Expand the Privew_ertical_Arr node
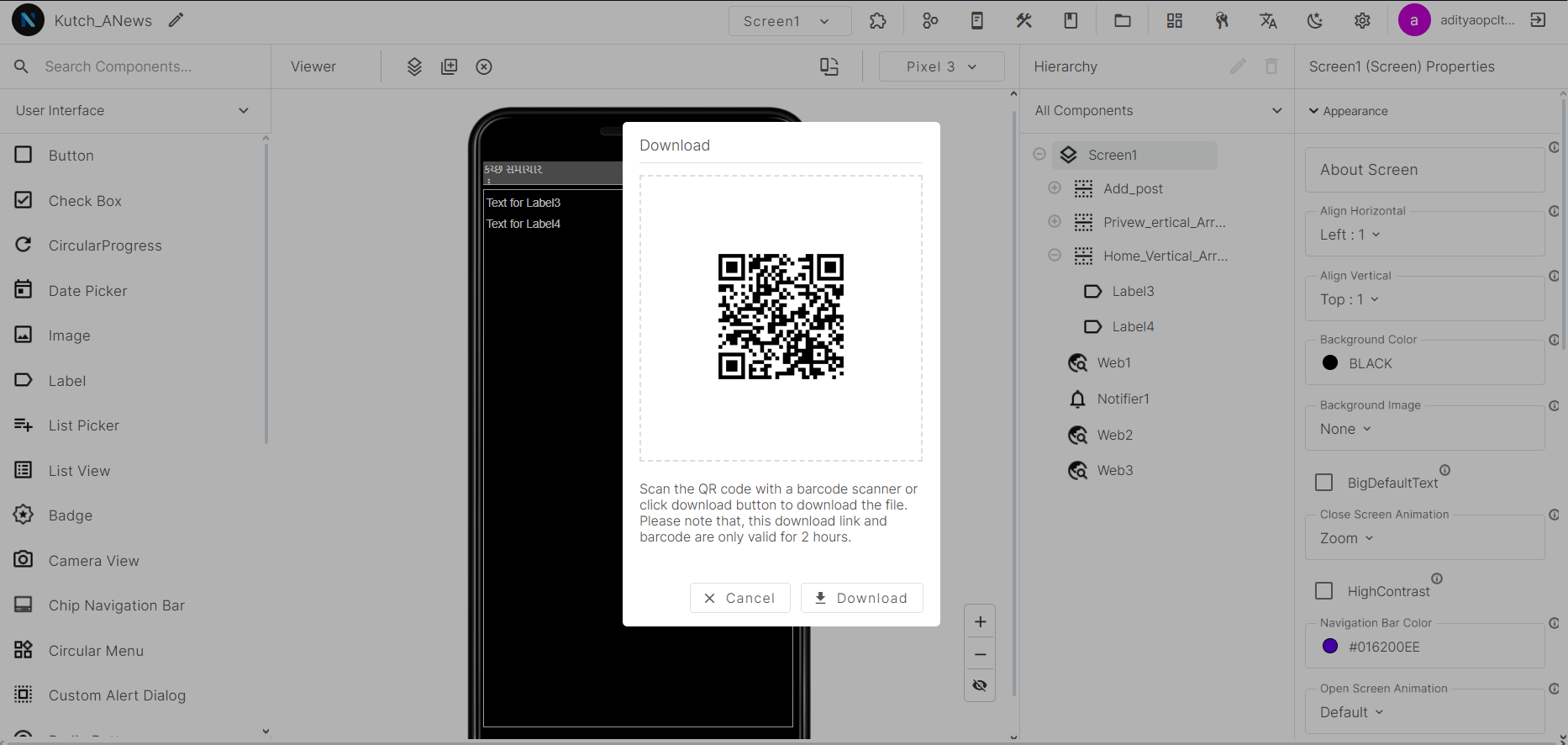 pyautogui.click(x=1055, y=221)
